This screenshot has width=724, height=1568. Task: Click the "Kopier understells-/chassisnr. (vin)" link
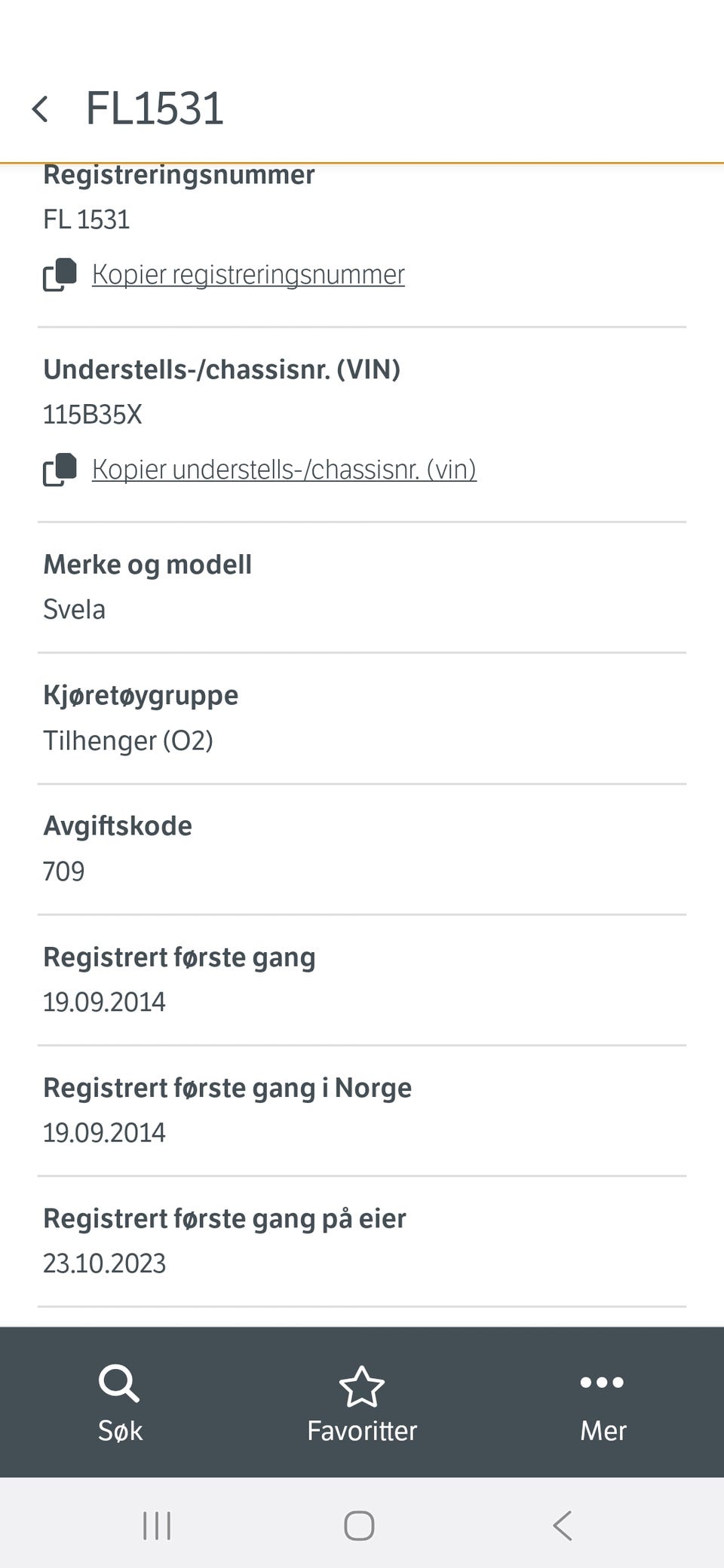[284, 470]
